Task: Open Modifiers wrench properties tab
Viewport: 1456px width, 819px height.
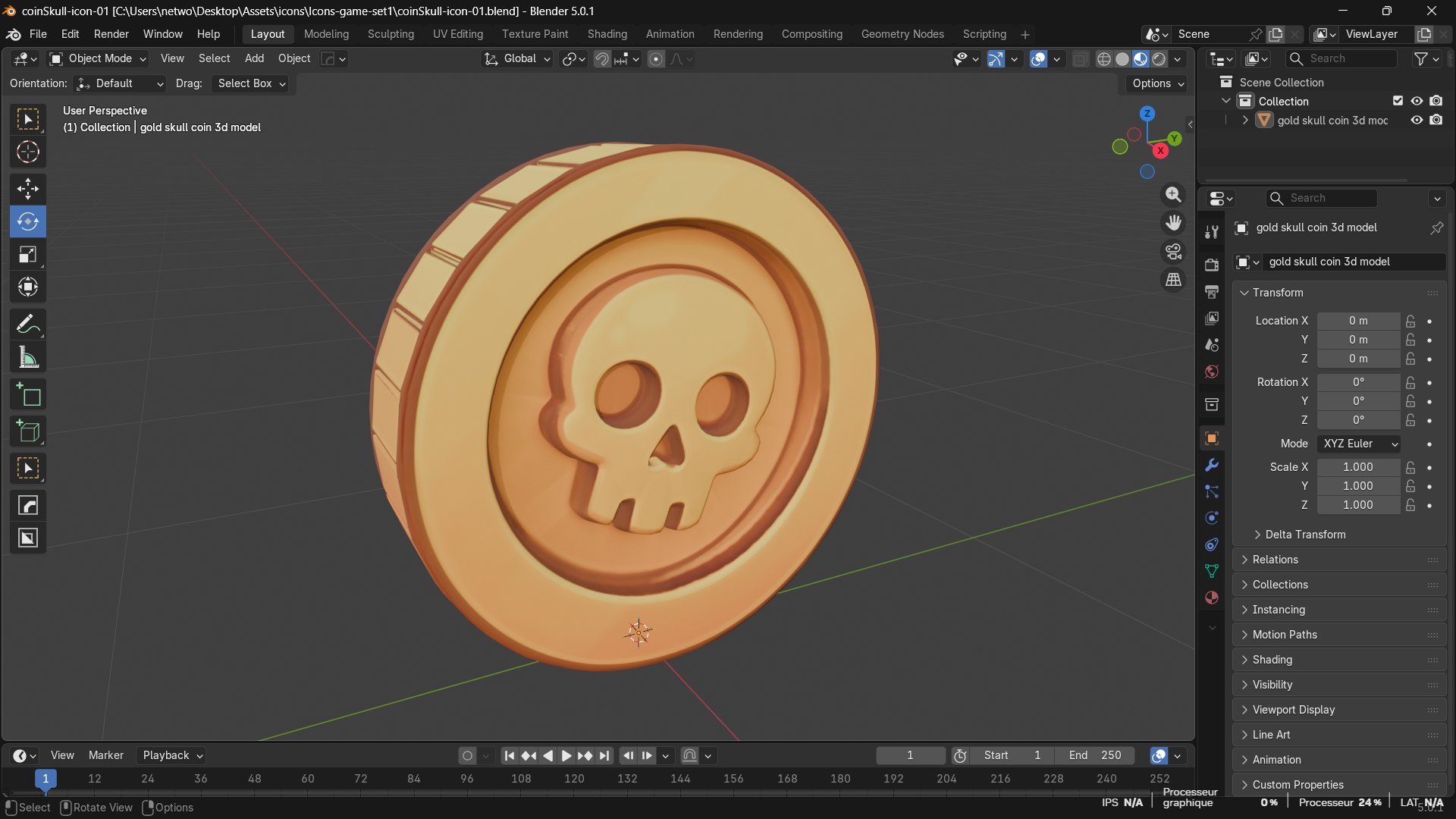Action: (1212, 465)
